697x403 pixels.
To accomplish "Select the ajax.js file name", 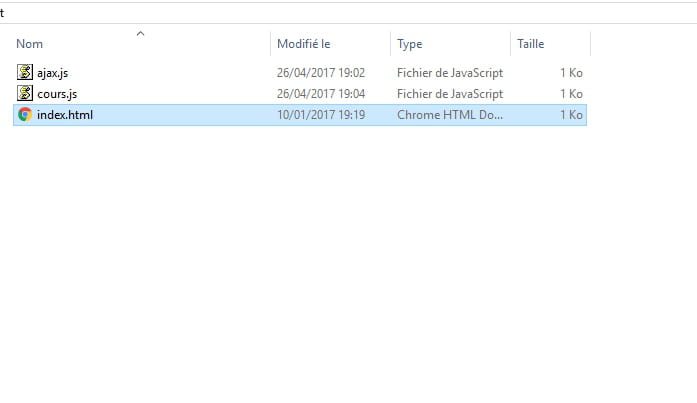I will point(52,73).
